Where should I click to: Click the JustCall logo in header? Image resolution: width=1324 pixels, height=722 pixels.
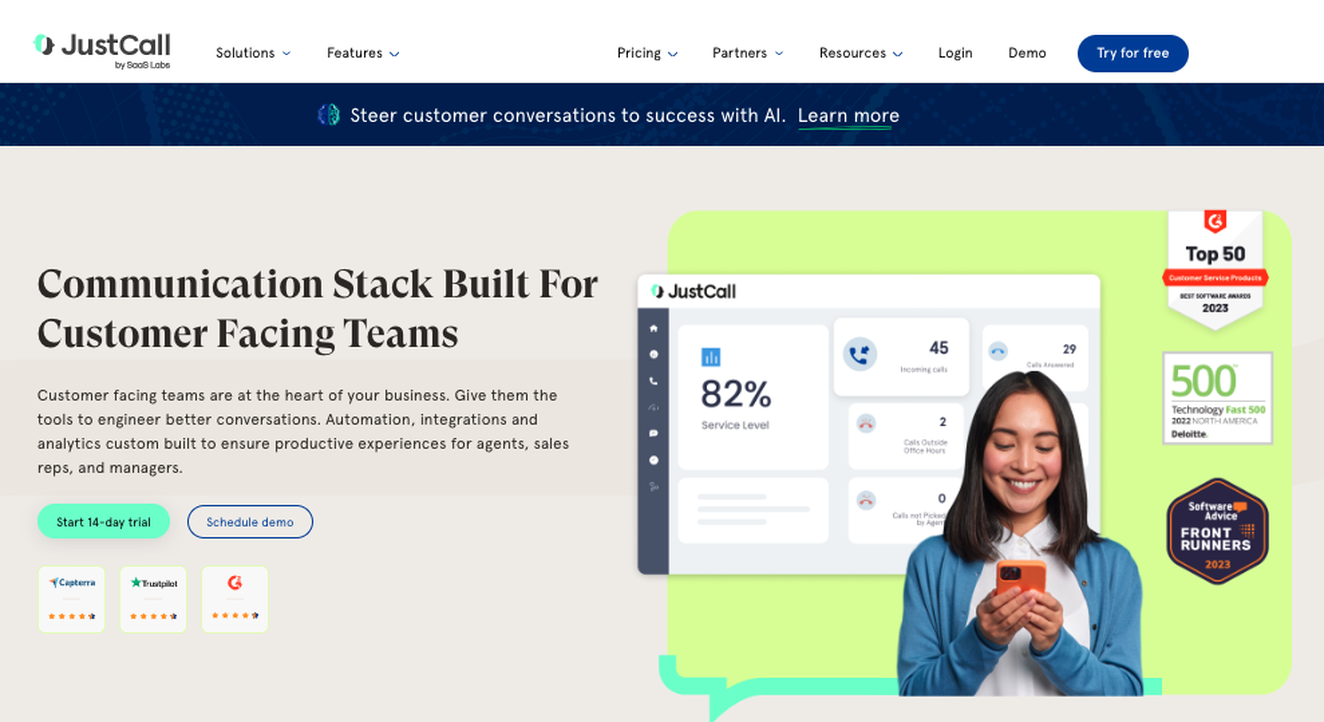102,51
